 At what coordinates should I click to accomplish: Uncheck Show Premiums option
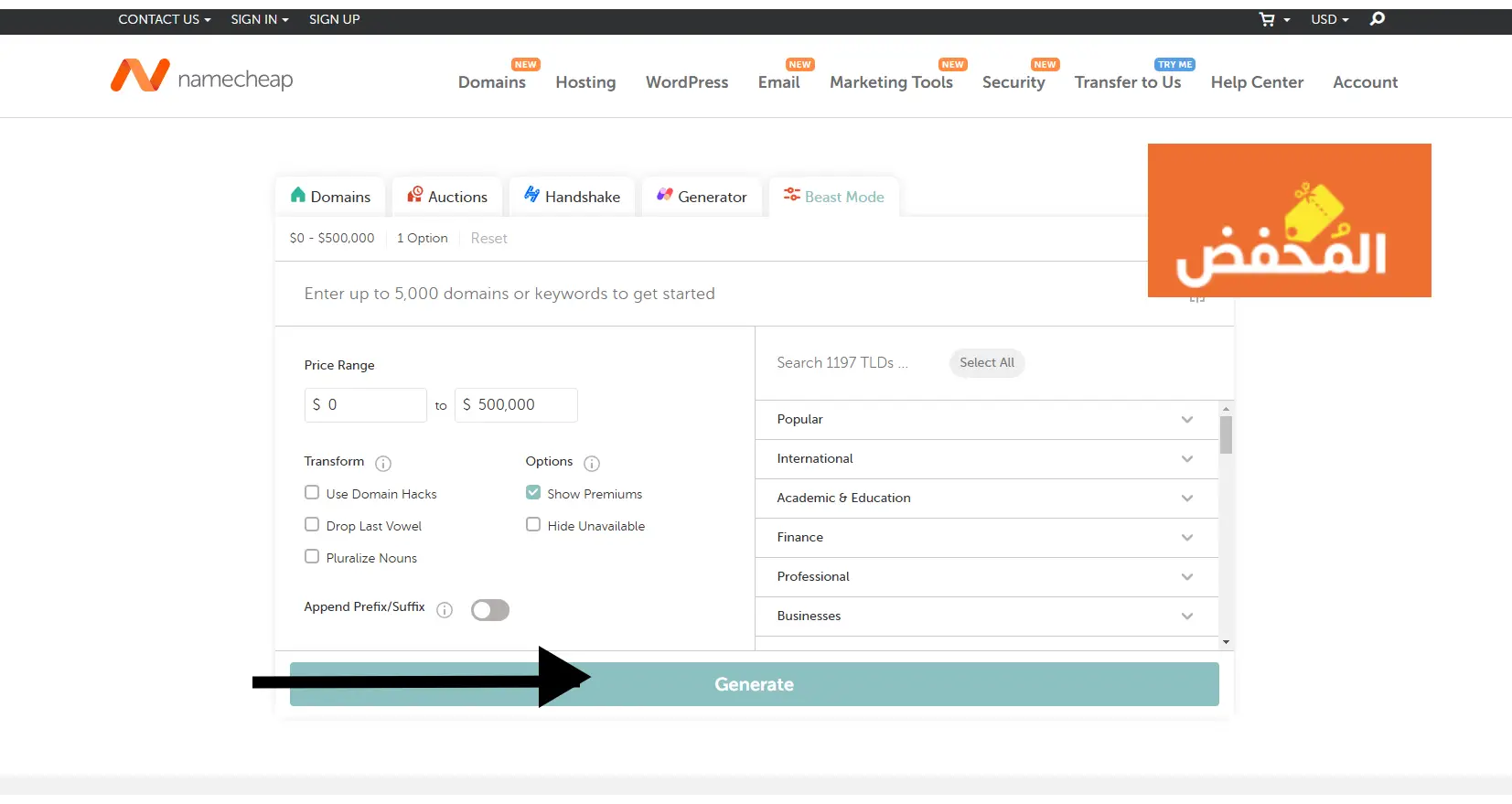[533, 493]
